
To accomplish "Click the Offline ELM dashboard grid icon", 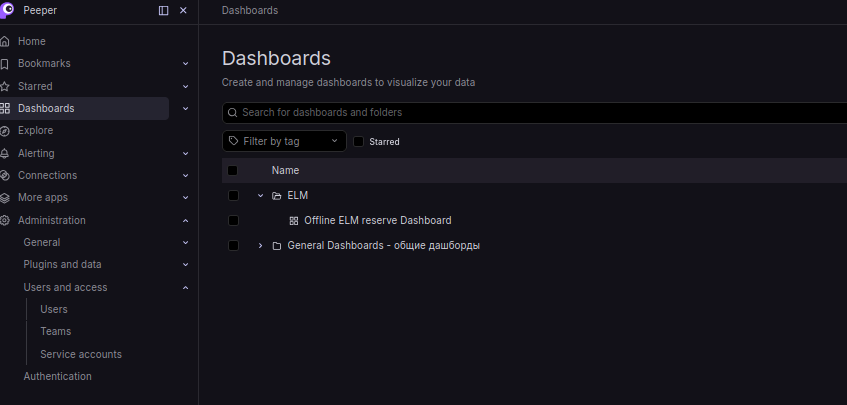I will 294,221.
